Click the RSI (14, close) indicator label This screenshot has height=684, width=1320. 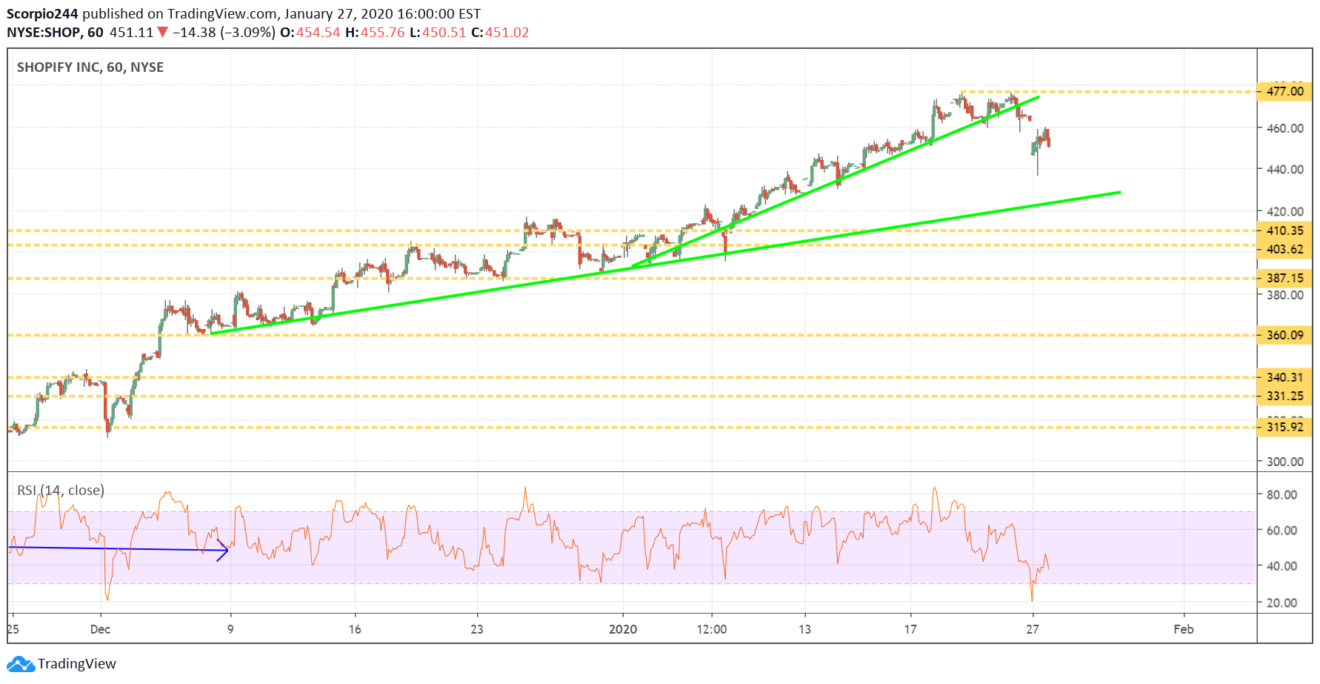click(60, 490)
